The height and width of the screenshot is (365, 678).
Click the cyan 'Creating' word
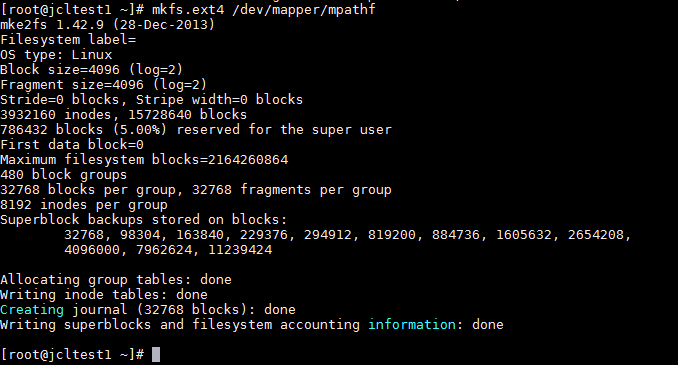(x=32, y=310)
